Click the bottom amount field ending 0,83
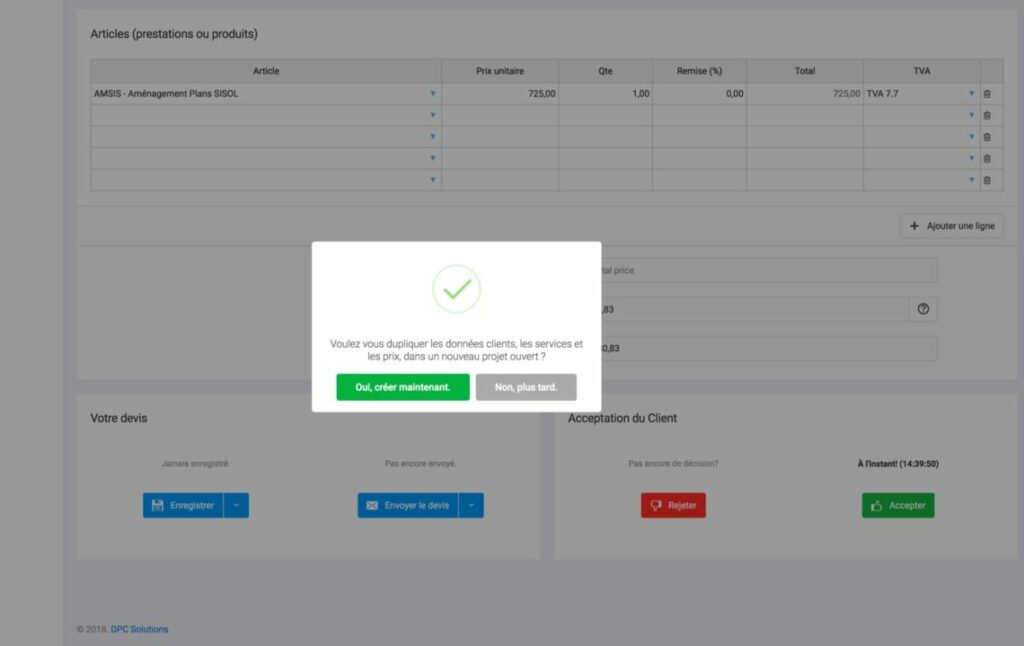This screenshot has width=1024, height=646. point(769,348)
